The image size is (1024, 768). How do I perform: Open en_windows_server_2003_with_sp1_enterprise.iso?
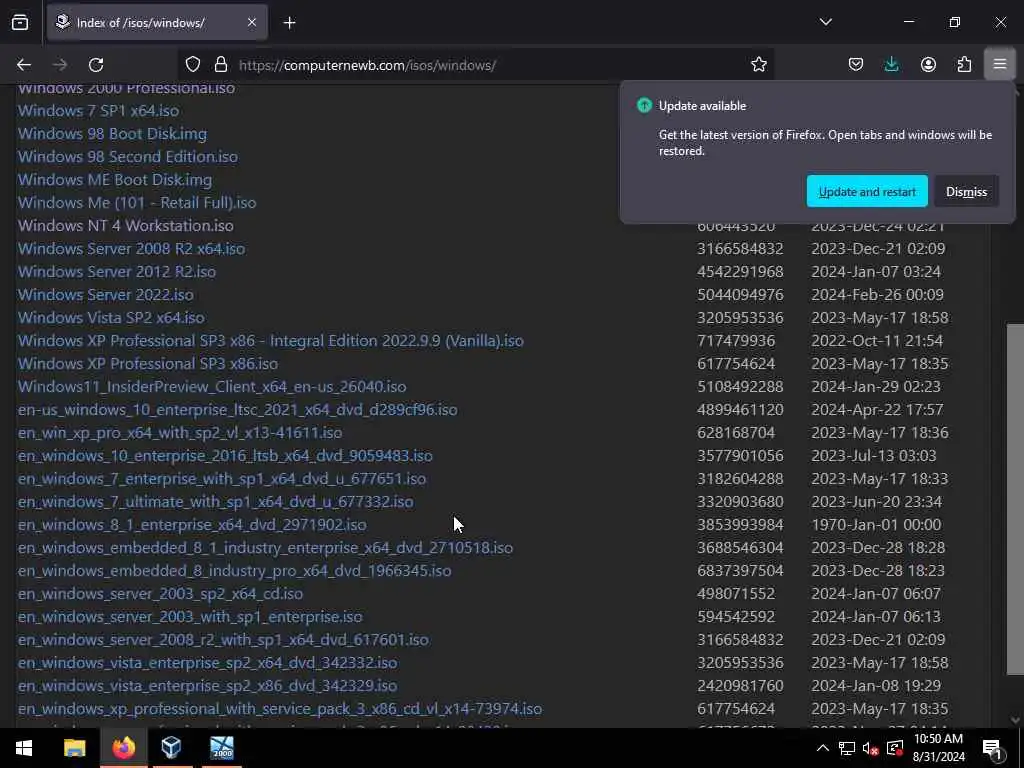click(x=190, y=616)
